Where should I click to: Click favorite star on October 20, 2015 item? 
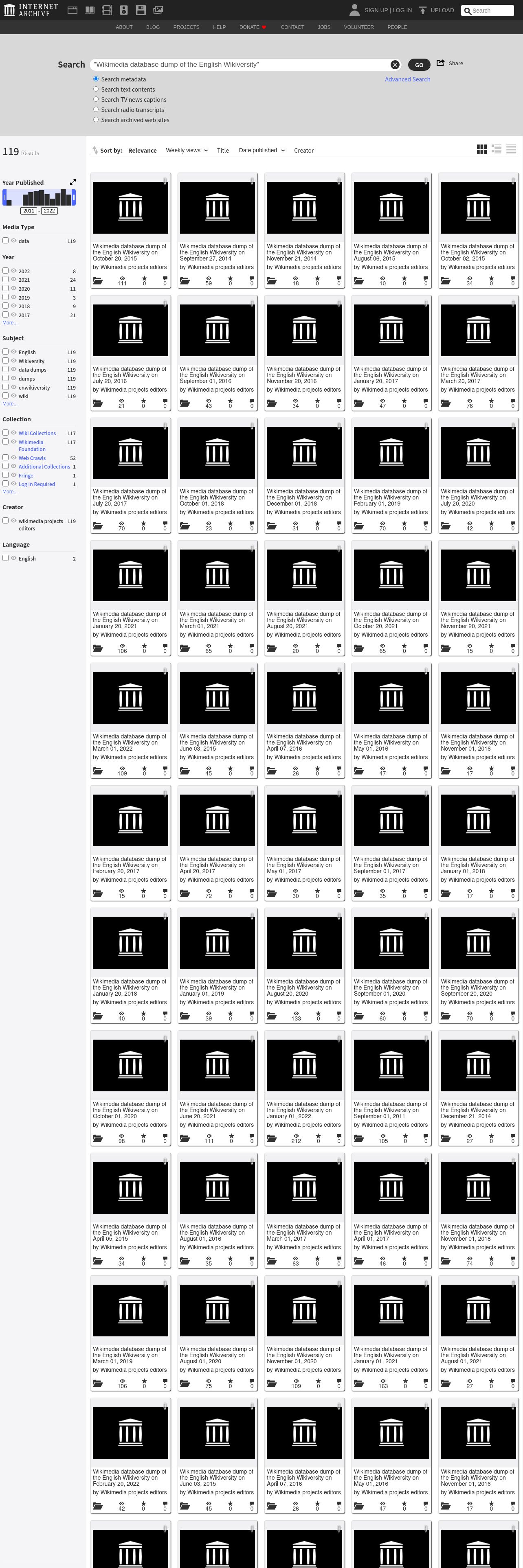coord(144,279)
